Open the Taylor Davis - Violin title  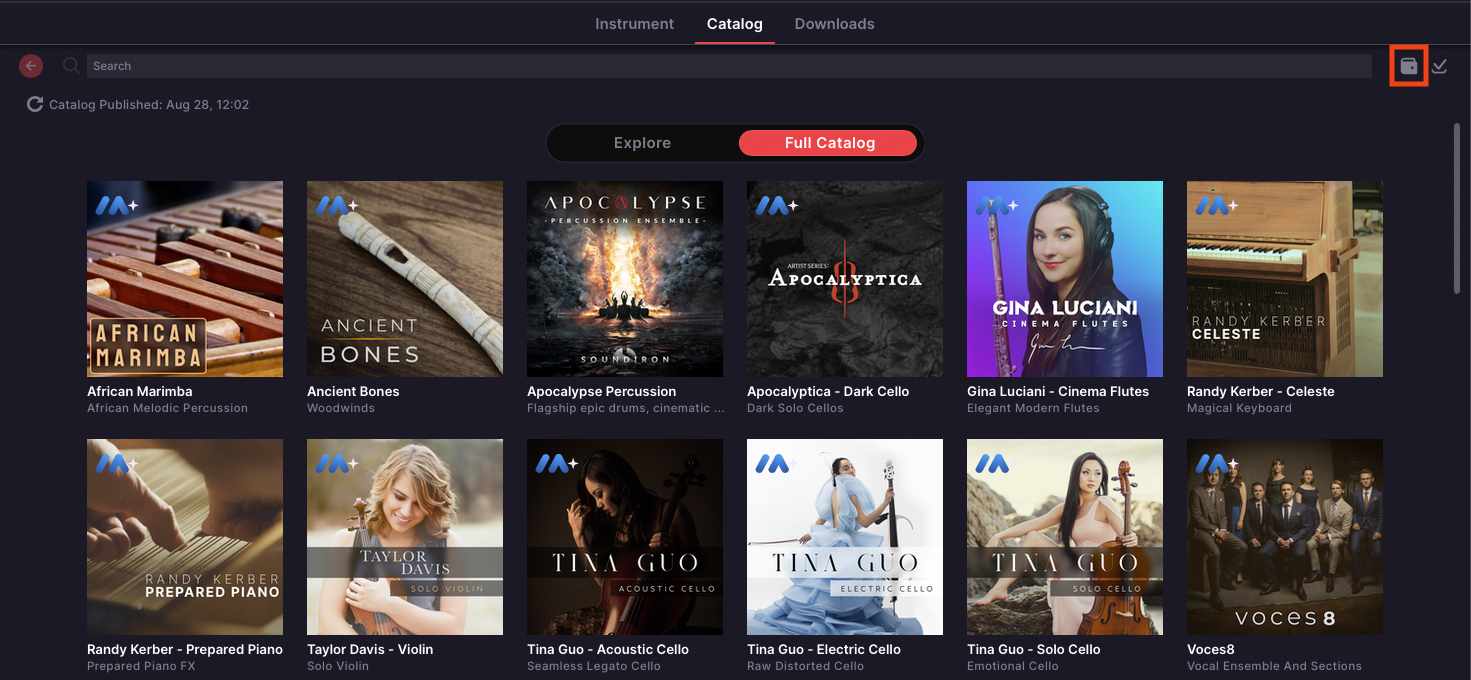click(370, 649)
